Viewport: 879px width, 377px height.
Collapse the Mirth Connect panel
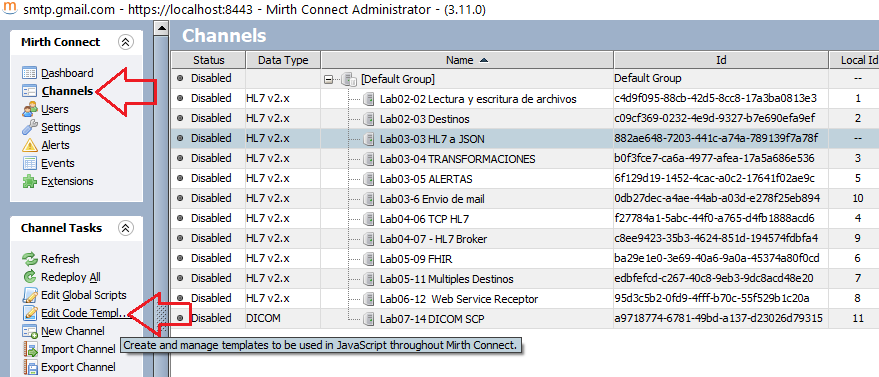click(x=126, y=42)
